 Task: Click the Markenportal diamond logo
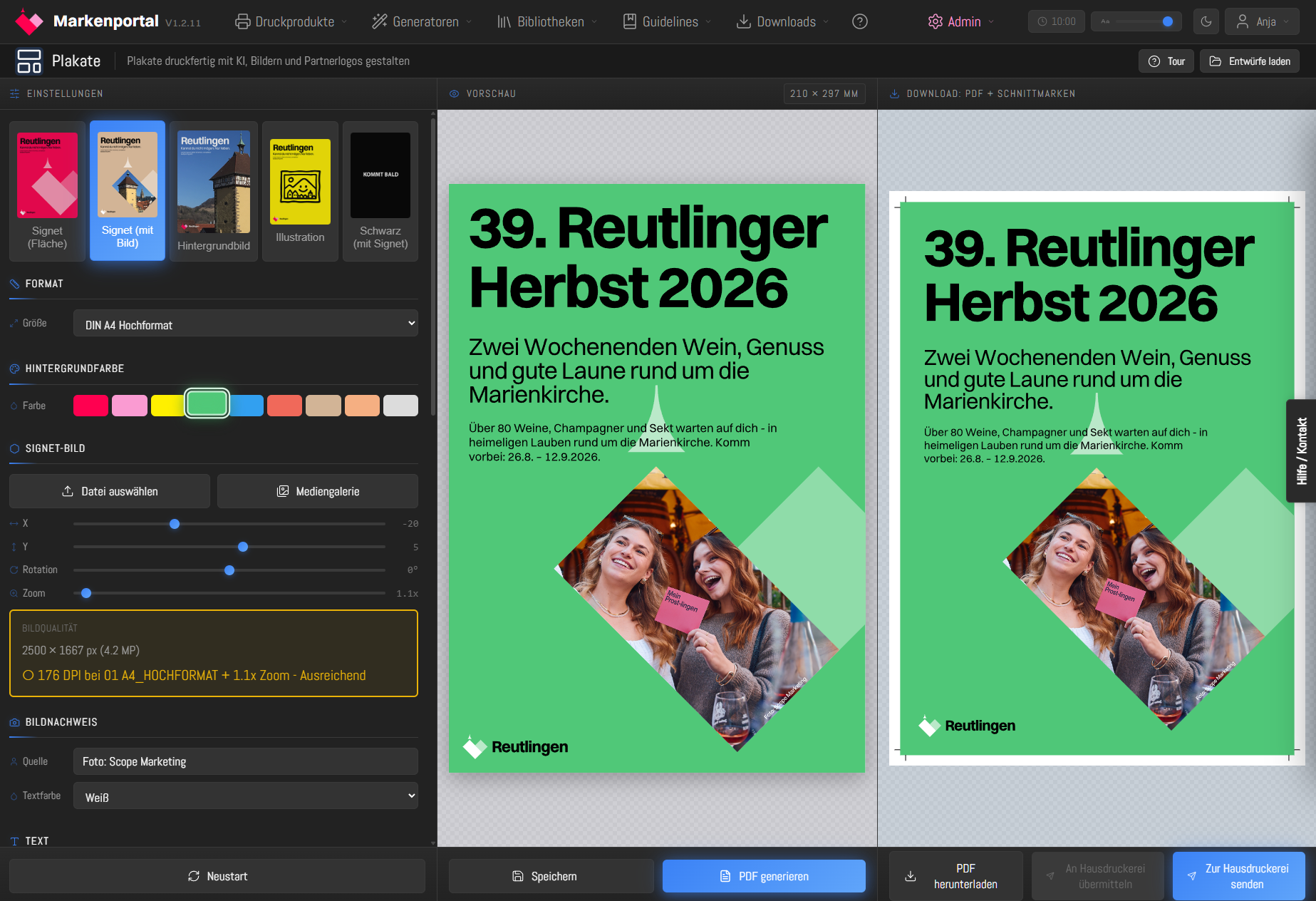(29, 22)
